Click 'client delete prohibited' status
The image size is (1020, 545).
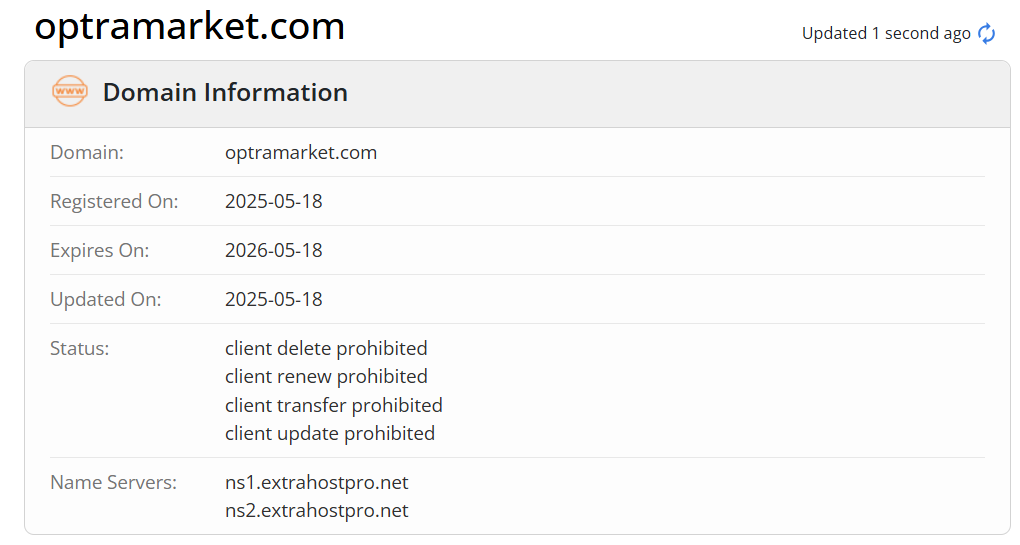326,349
